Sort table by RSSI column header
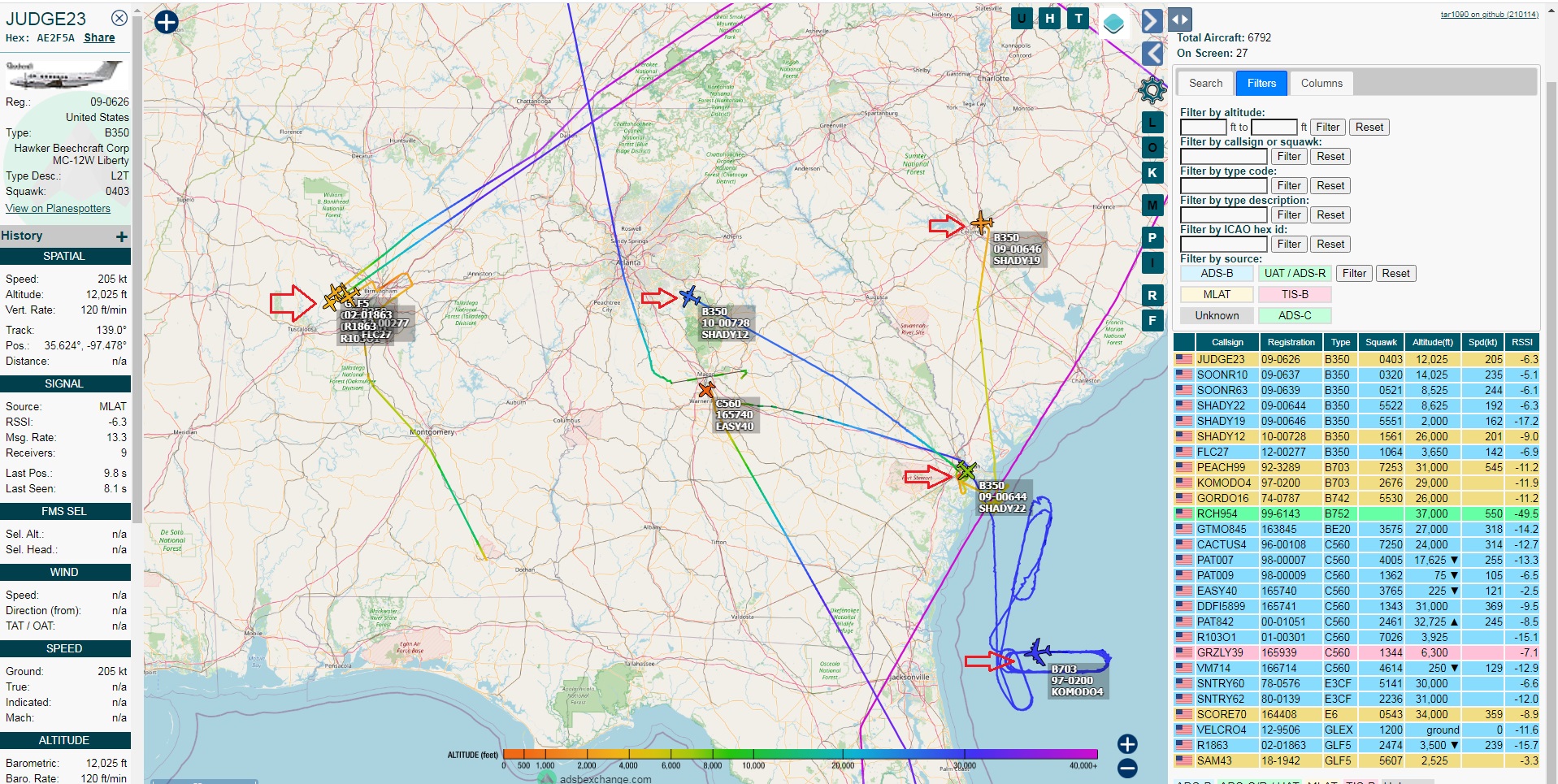The height and width of the screenshot is (784, 1558). click(1521, 342)
